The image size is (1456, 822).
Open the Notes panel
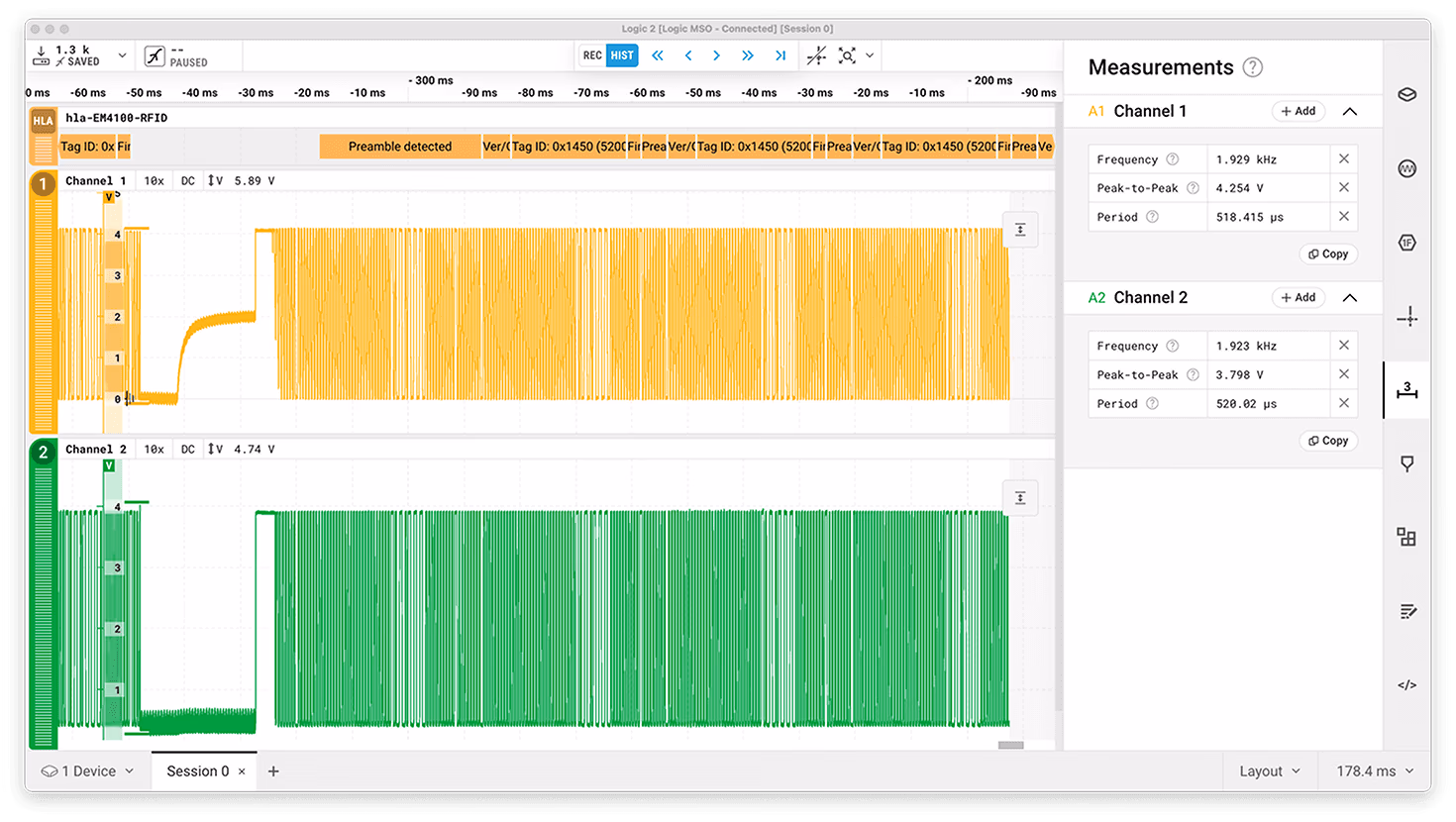(x=1406, y=611)
